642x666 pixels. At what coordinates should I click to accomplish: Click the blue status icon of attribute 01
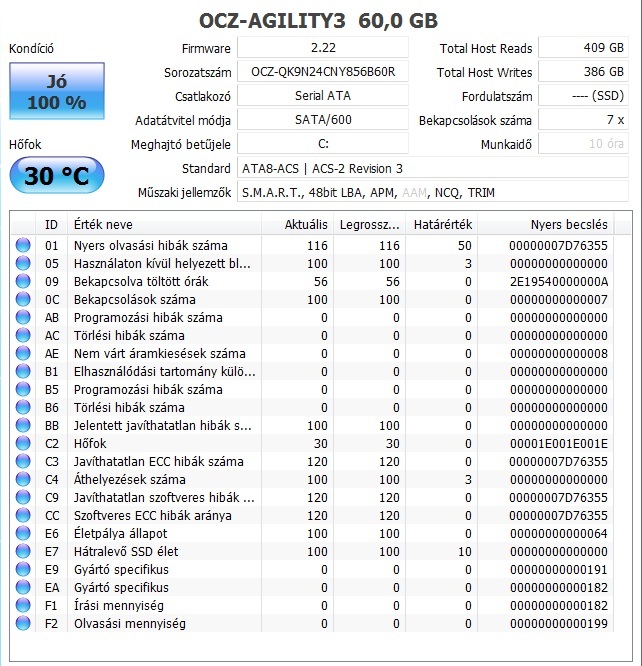[23, 245]
